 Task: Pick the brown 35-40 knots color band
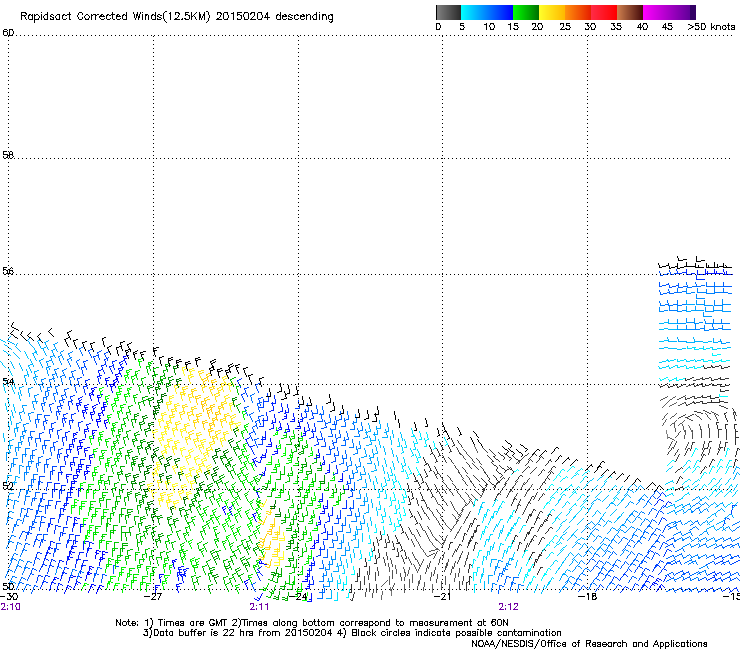click(x=630, y=12)
